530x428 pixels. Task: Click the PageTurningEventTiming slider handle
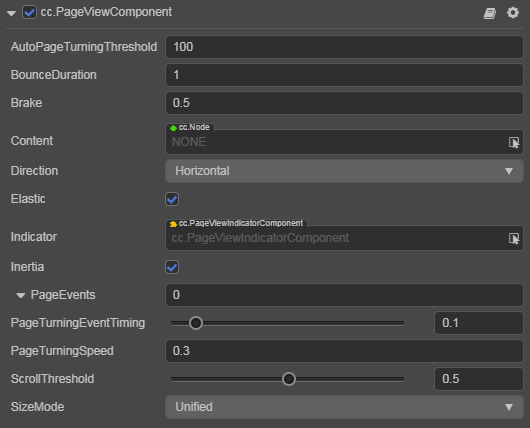point(196,323)
